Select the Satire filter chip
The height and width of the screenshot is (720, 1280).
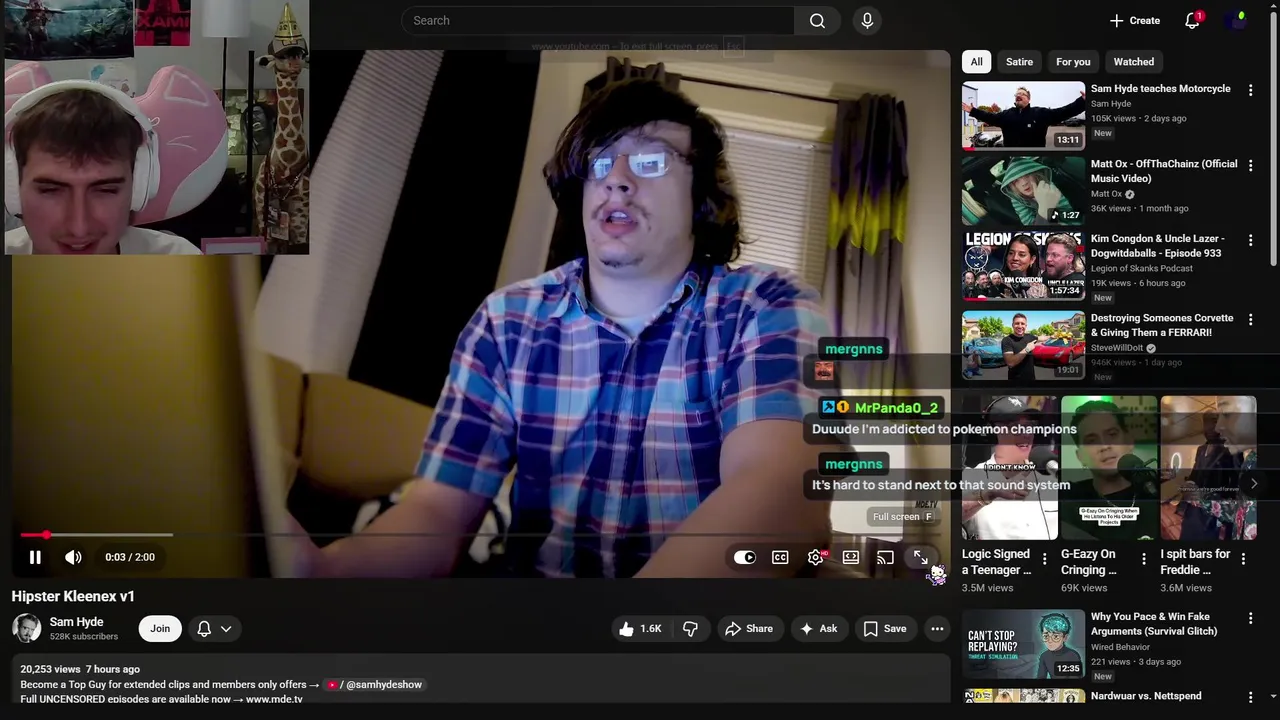tap(1019, 62)
